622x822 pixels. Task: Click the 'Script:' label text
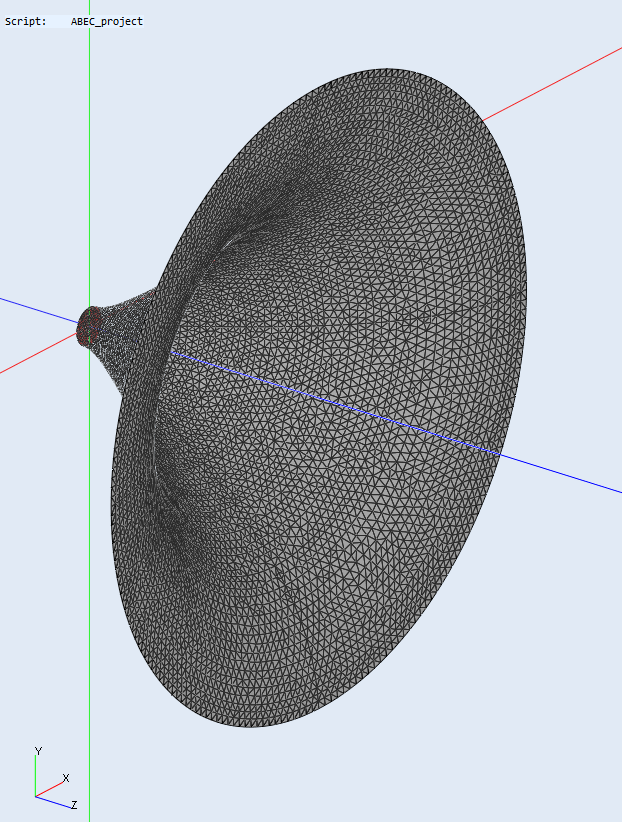[25, 21]
